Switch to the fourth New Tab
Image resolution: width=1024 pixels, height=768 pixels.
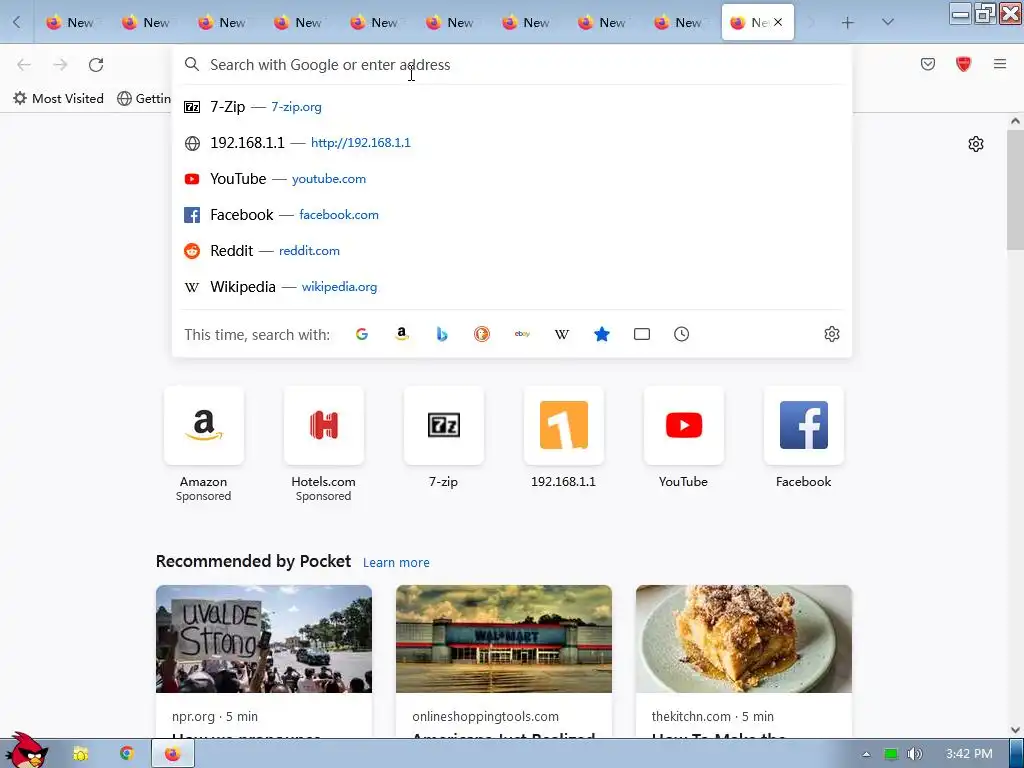point(298,23)
